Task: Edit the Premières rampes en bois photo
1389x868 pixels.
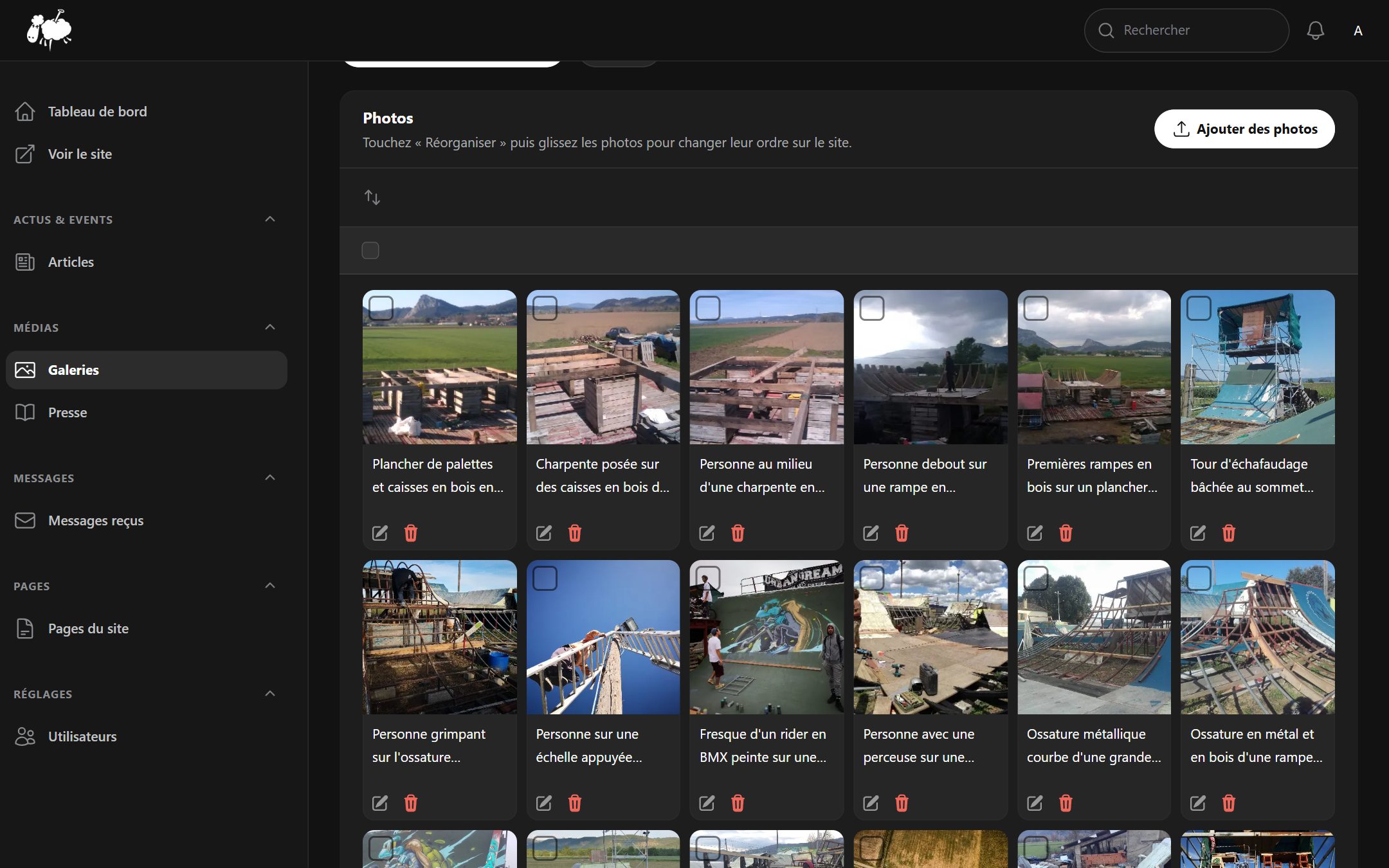Action: [1035, 533]
